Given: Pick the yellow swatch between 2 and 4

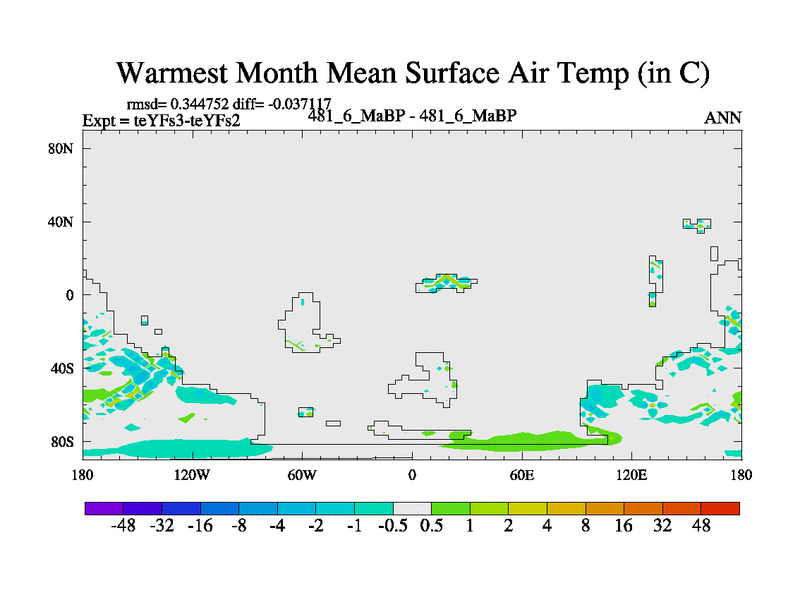Looking at the screenshot, I should click(527, 508).
